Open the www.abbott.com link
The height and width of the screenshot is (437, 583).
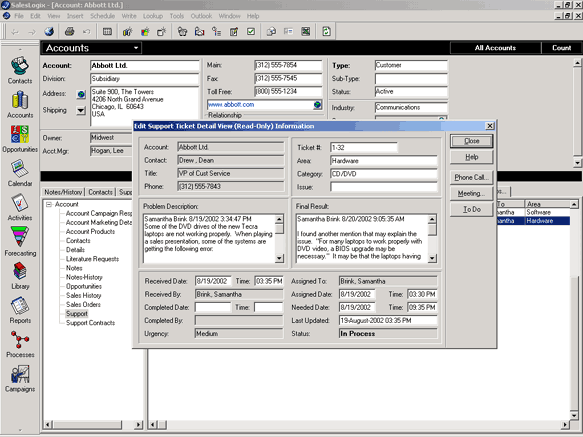click(x=231, y=105)
